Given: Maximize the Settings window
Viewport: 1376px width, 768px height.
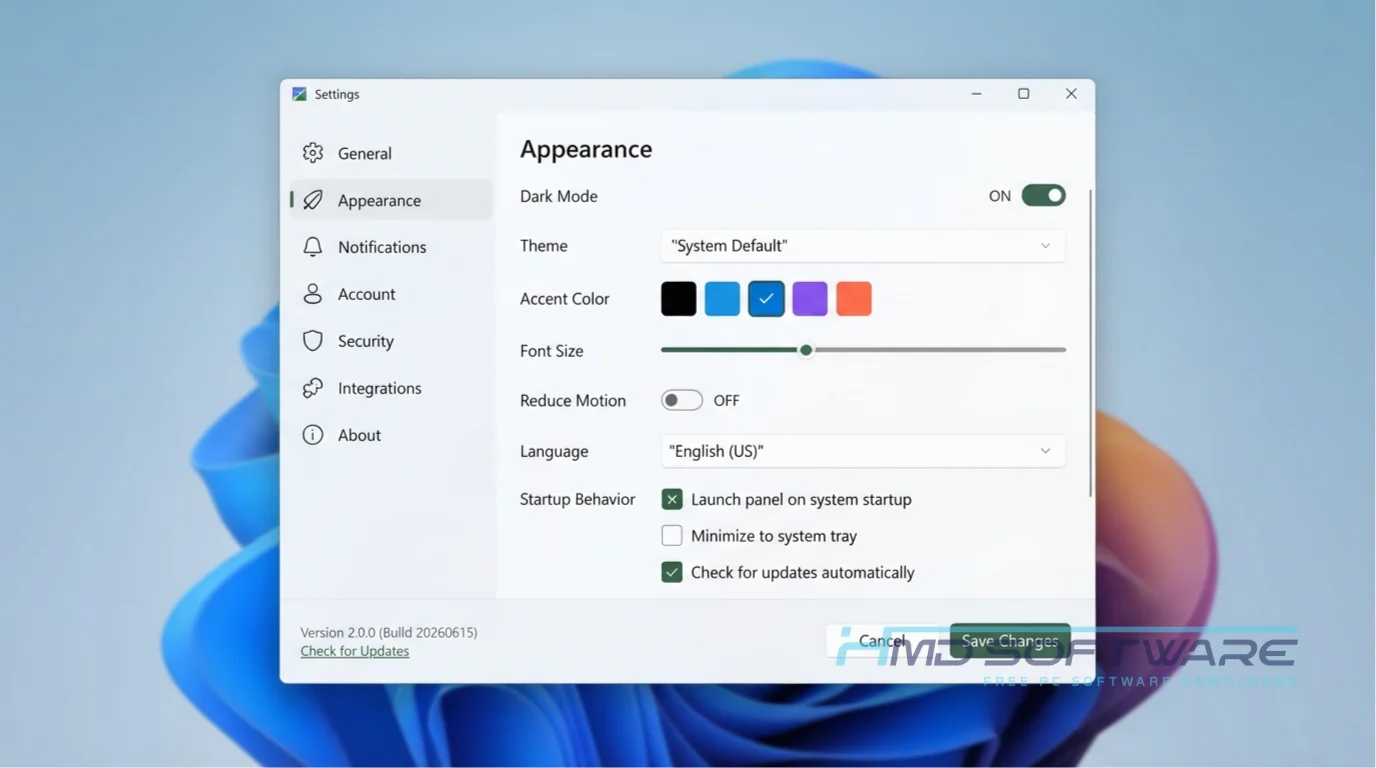Looking at the screenshot, I should pos(1023,94).
